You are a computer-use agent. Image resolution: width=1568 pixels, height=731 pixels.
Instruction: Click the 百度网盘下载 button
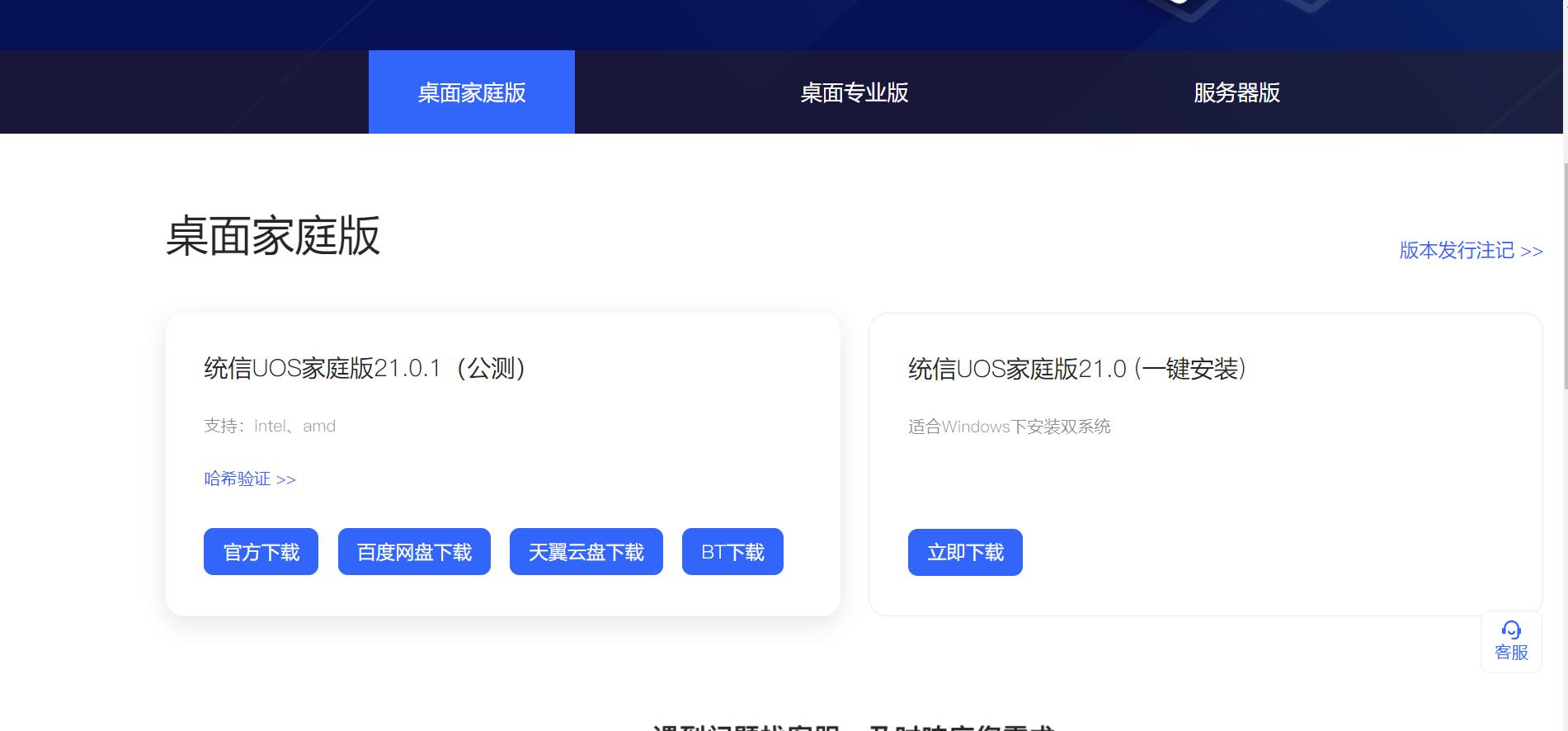point(414,552)
